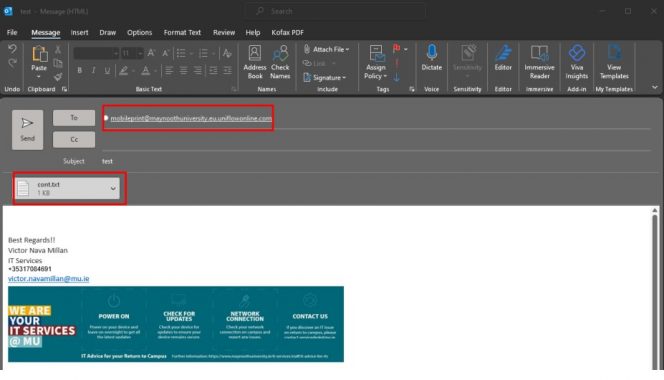
Task: Open the Editor proofing tool
Action: coord(503,58)
